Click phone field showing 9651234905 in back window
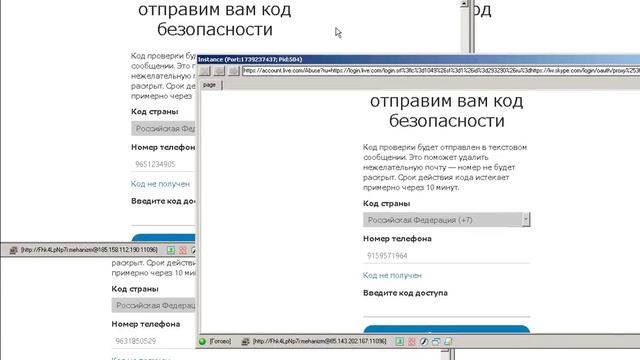Viewport: 640px width, 360px height. 163,164
